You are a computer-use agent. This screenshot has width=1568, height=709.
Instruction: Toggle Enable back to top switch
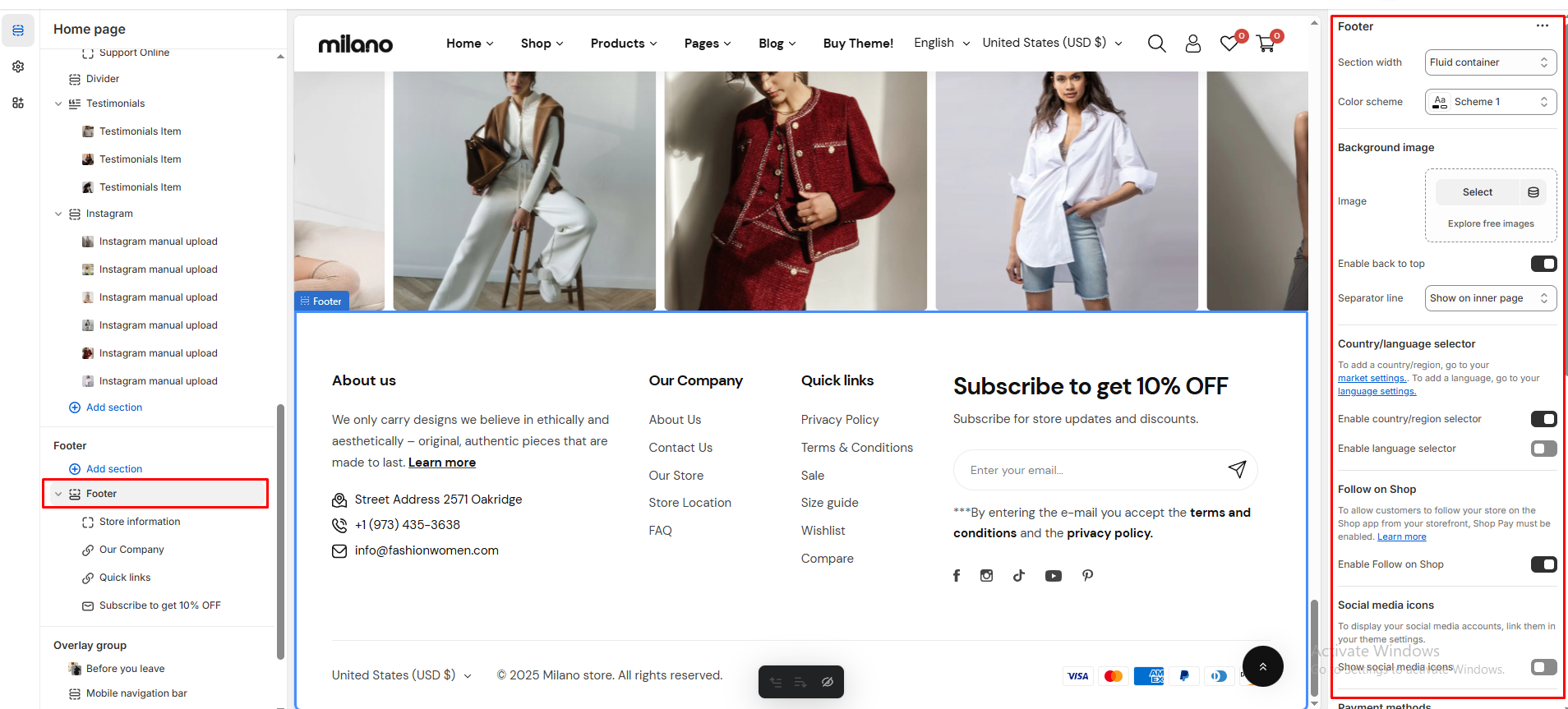click(x=1543, y=264)
